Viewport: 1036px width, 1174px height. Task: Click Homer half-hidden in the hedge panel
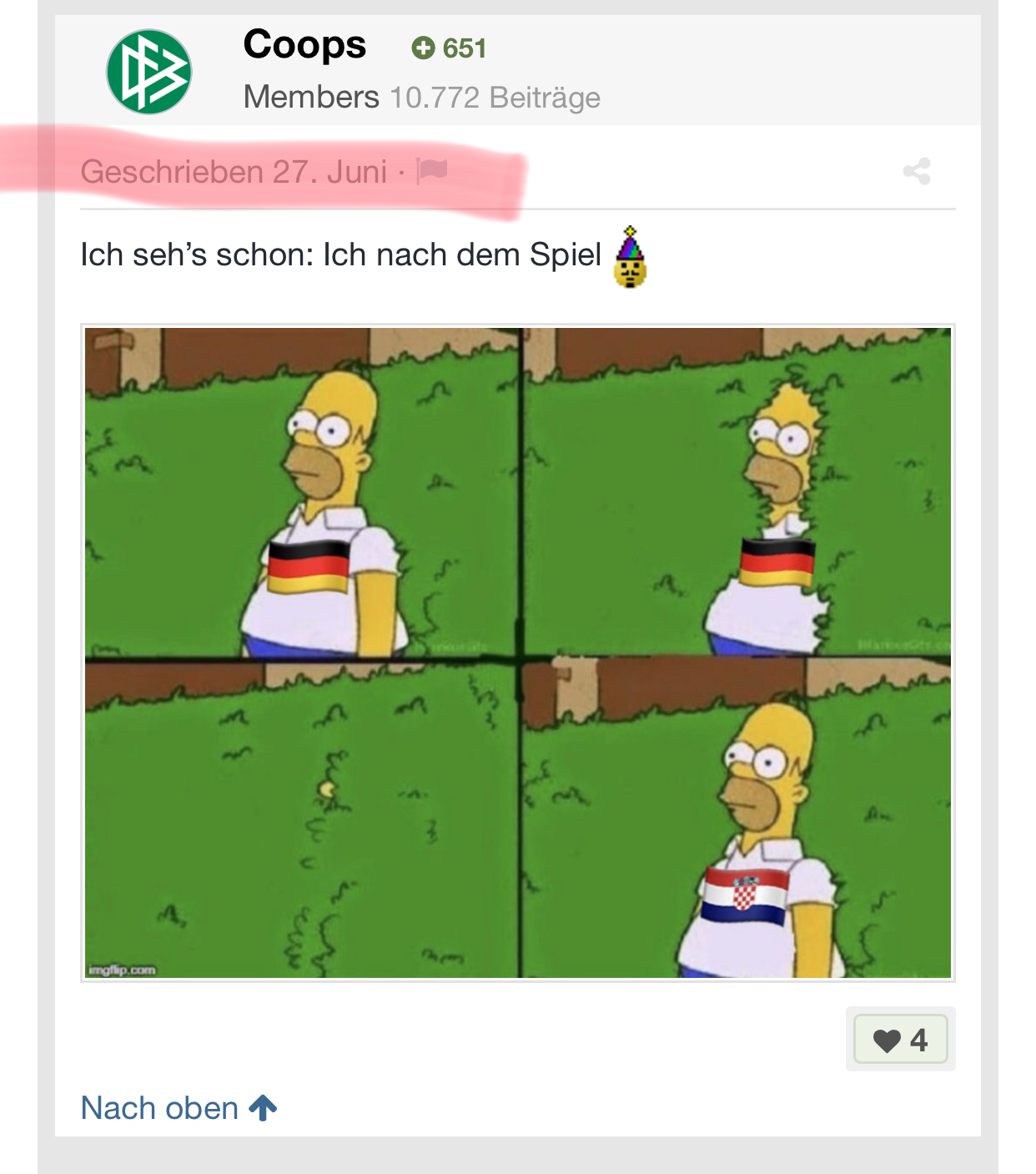click(x=737, y=491)
